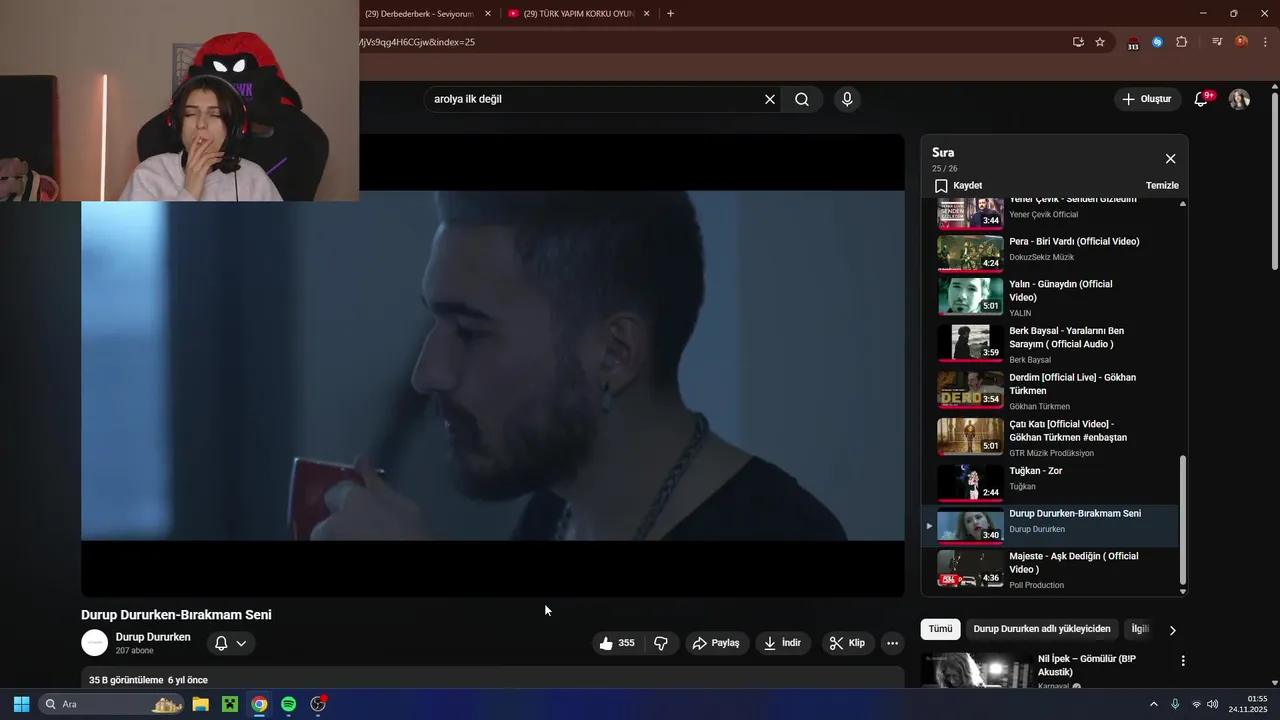Like the video with 355 likes
The image size is (1280, 720).
pos(617,643)
